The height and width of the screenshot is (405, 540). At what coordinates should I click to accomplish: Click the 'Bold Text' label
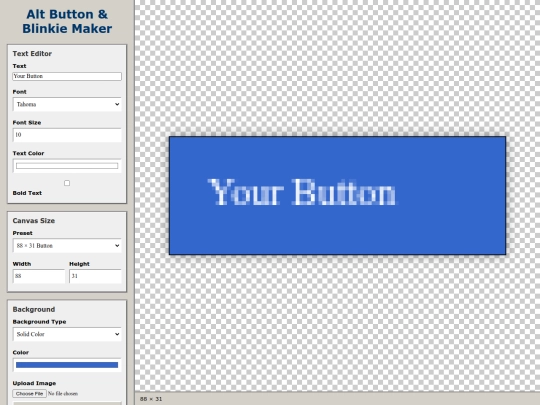(27, 193)
